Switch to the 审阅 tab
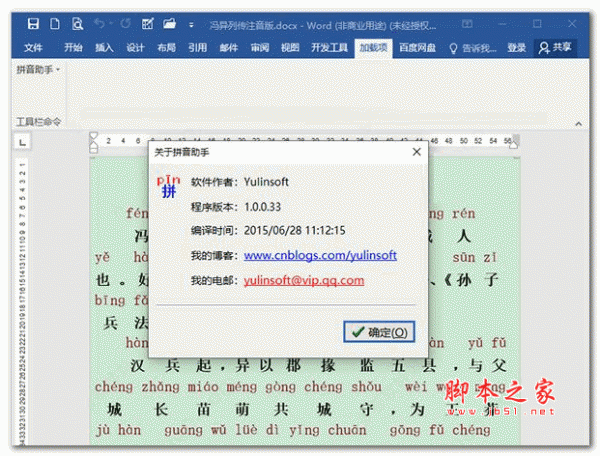The width and height of the screenshot is (600, 456). pyautogui.click(x=260, y=48)
